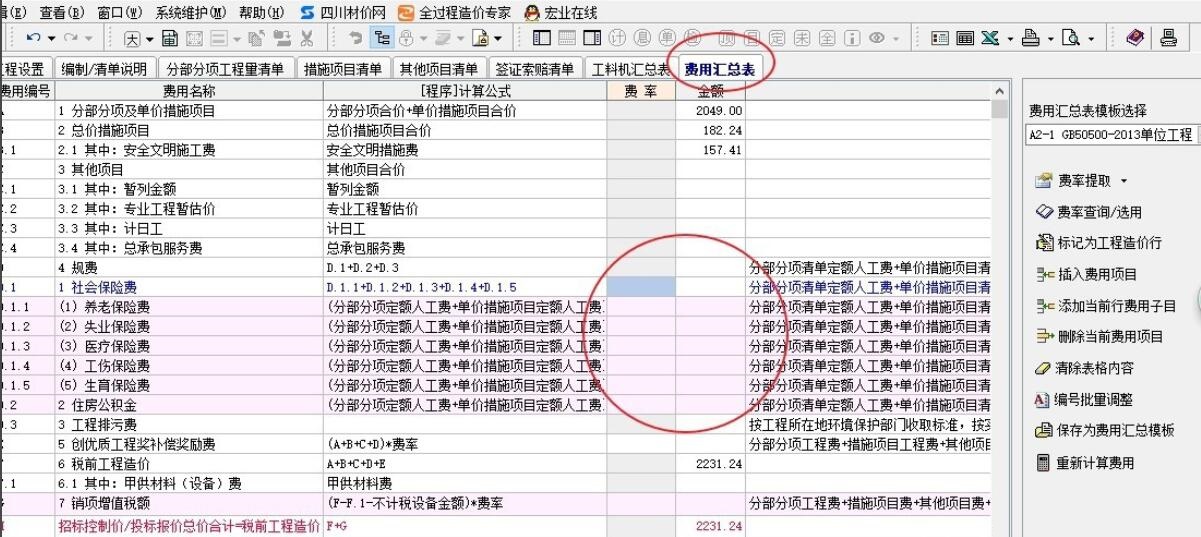This screenshot has width=1201, height=537.
Task: Click the squared 定 icon
Action: click(775, 38)
